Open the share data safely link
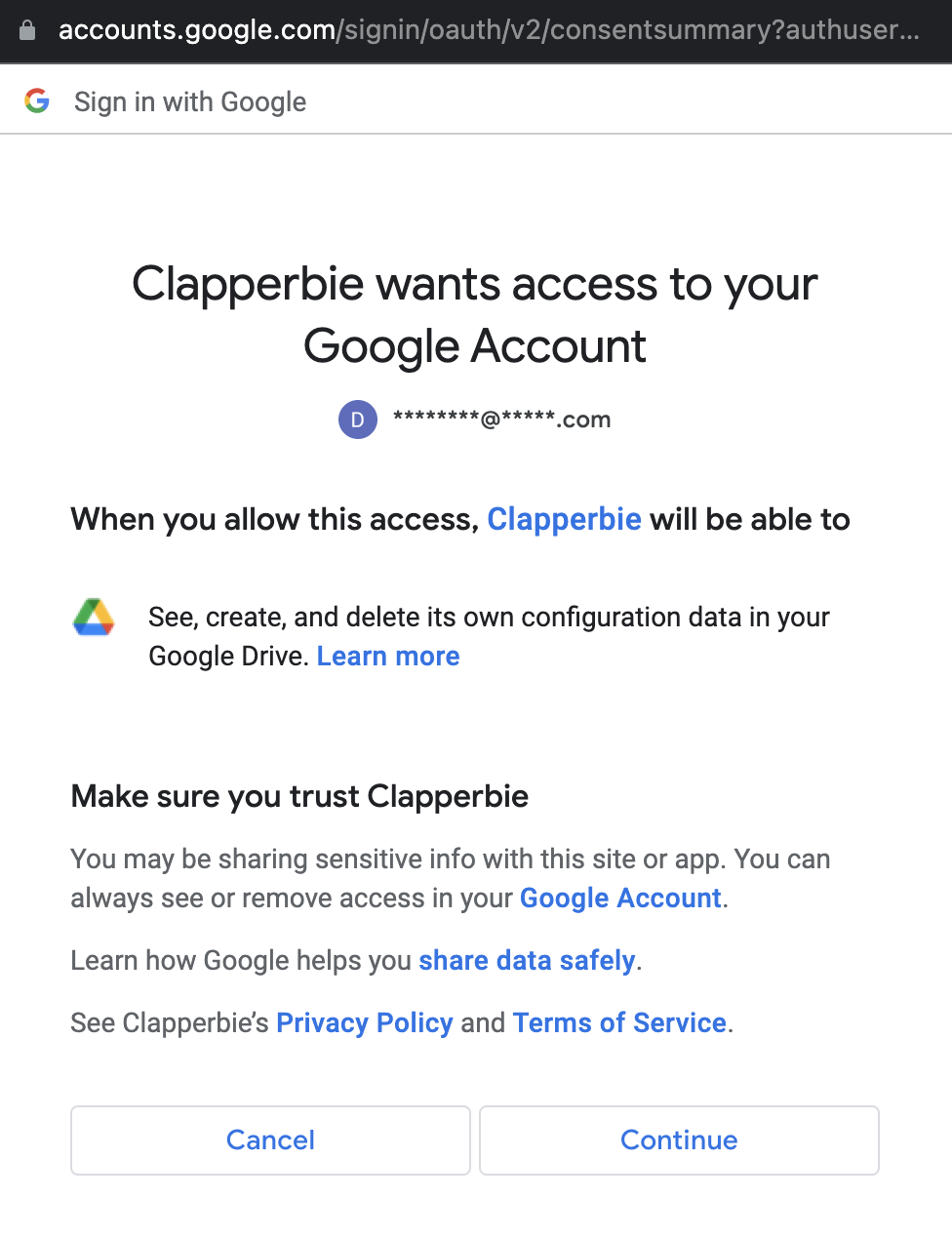 click(527, 960)
